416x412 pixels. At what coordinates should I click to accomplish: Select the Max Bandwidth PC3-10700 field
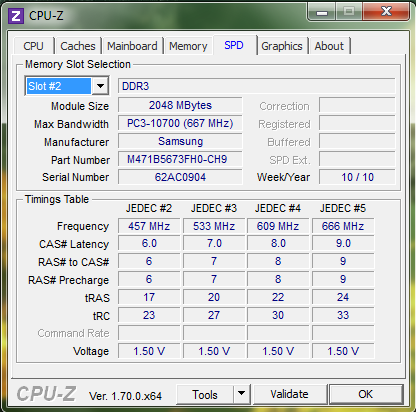point(180,123)
